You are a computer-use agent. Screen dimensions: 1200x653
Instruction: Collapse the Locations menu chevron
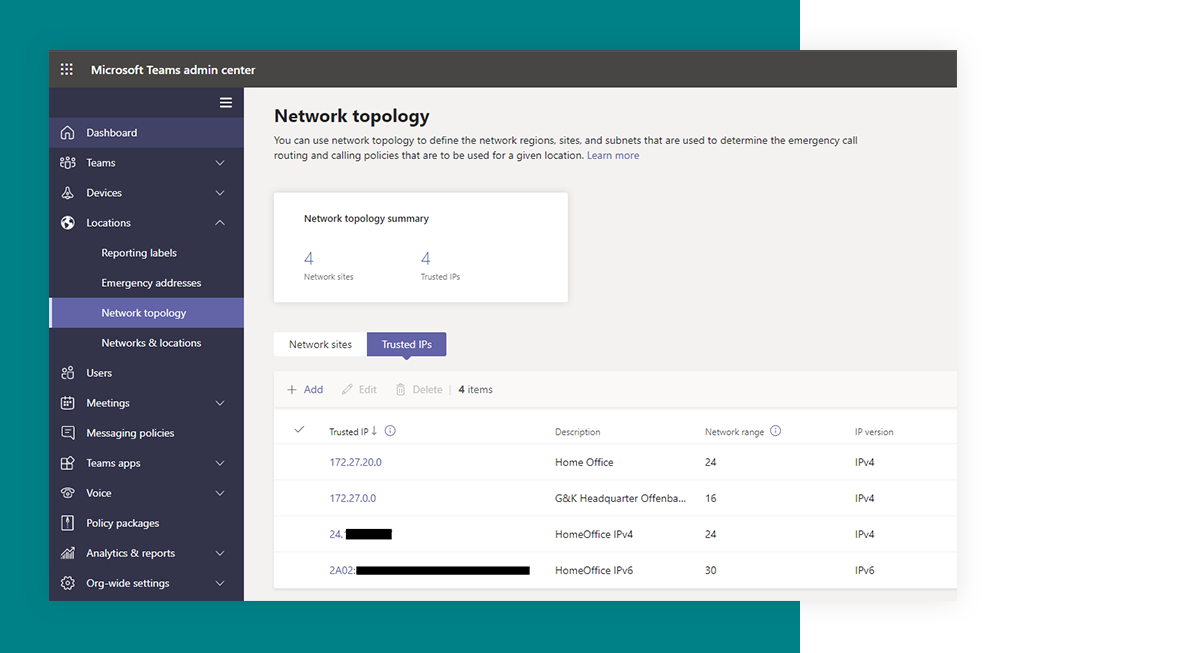tap(220, 223)
